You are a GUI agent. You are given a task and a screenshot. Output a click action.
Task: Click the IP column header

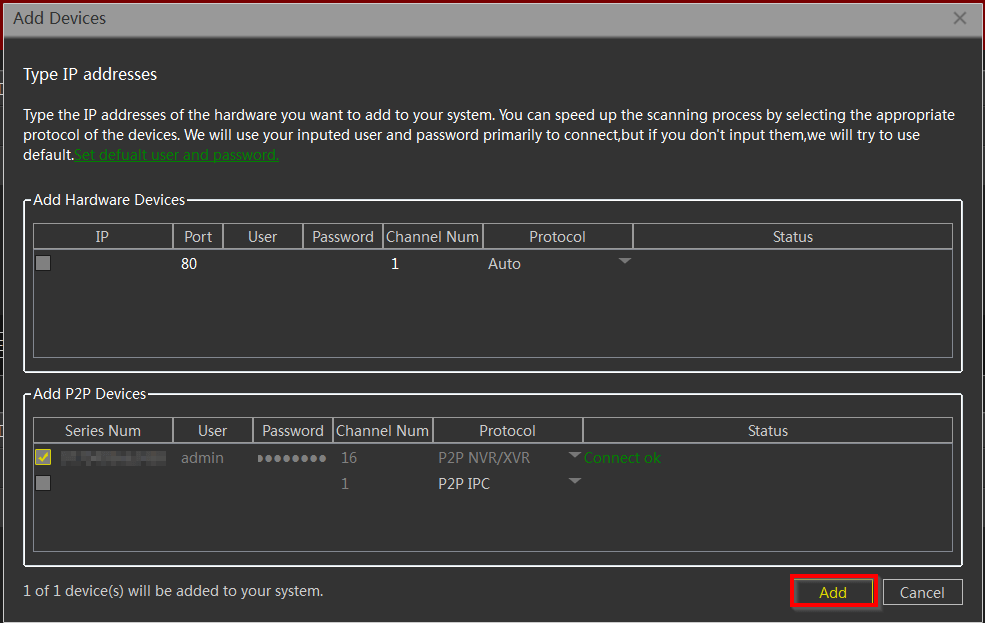pos(102,237)
